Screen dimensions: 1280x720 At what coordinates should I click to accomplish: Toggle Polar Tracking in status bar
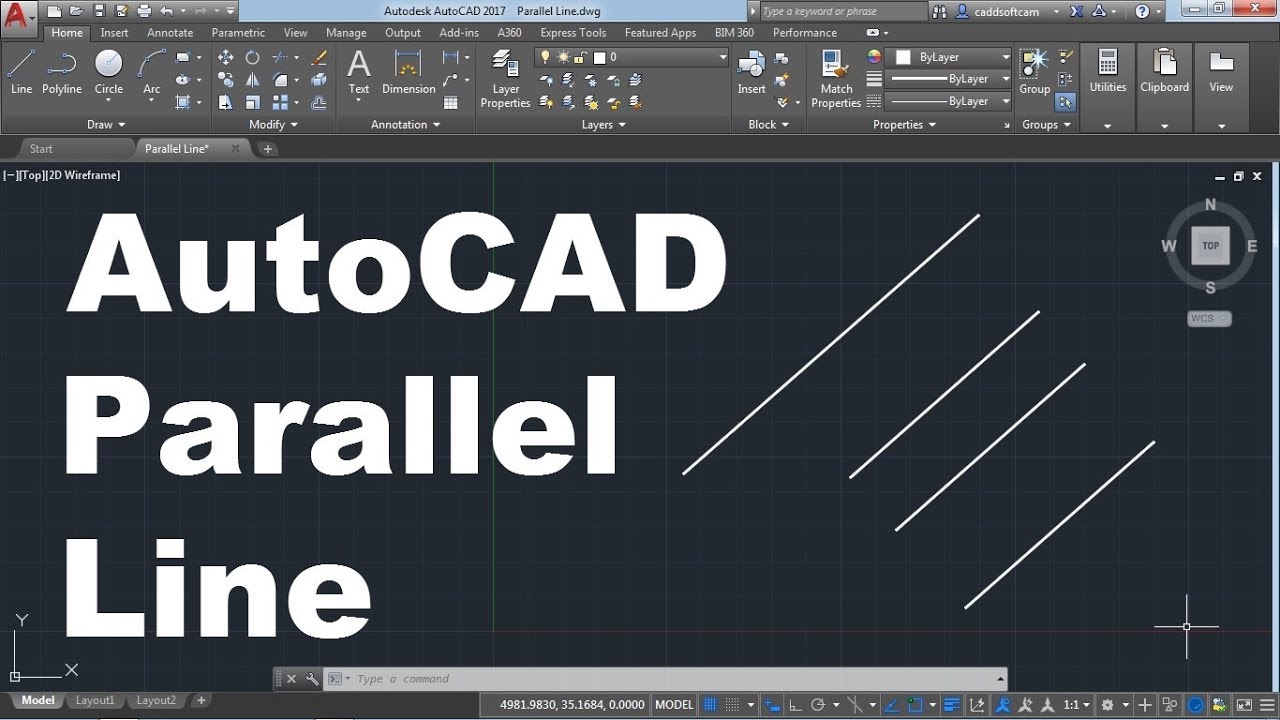[x=818, y=704]
